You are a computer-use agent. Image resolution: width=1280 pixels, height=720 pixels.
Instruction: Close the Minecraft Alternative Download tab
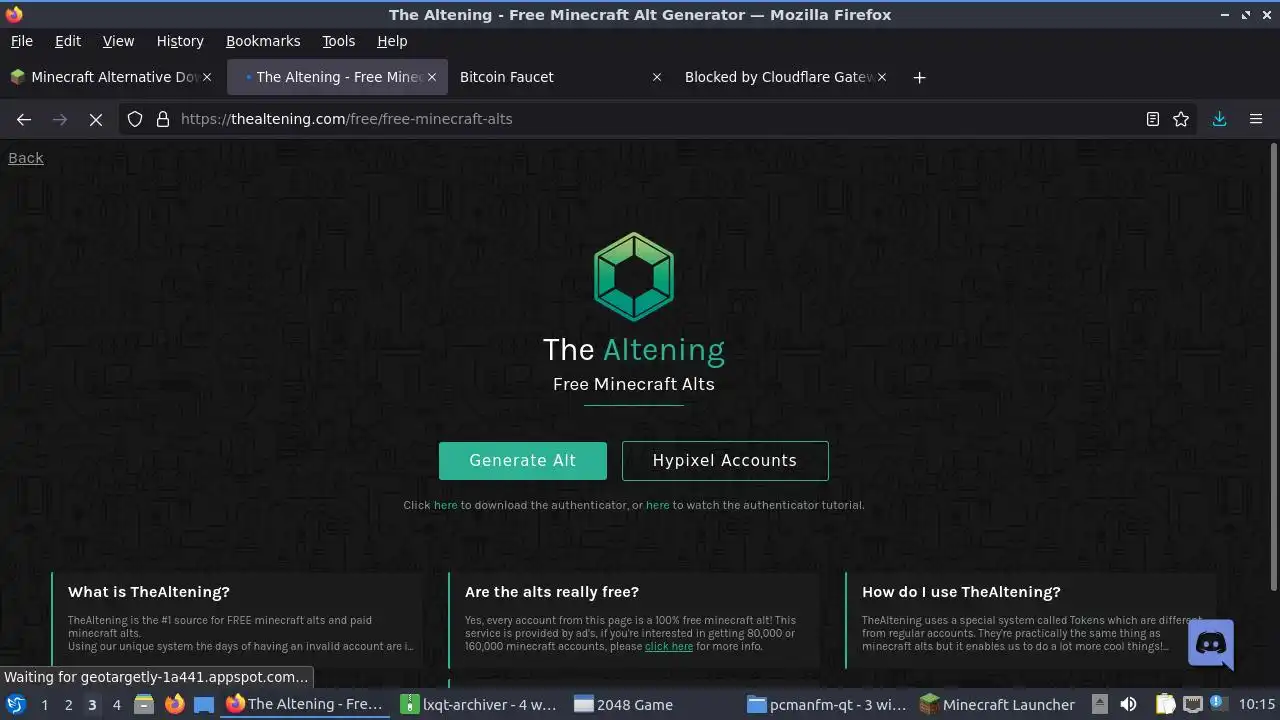click(207, 77)
